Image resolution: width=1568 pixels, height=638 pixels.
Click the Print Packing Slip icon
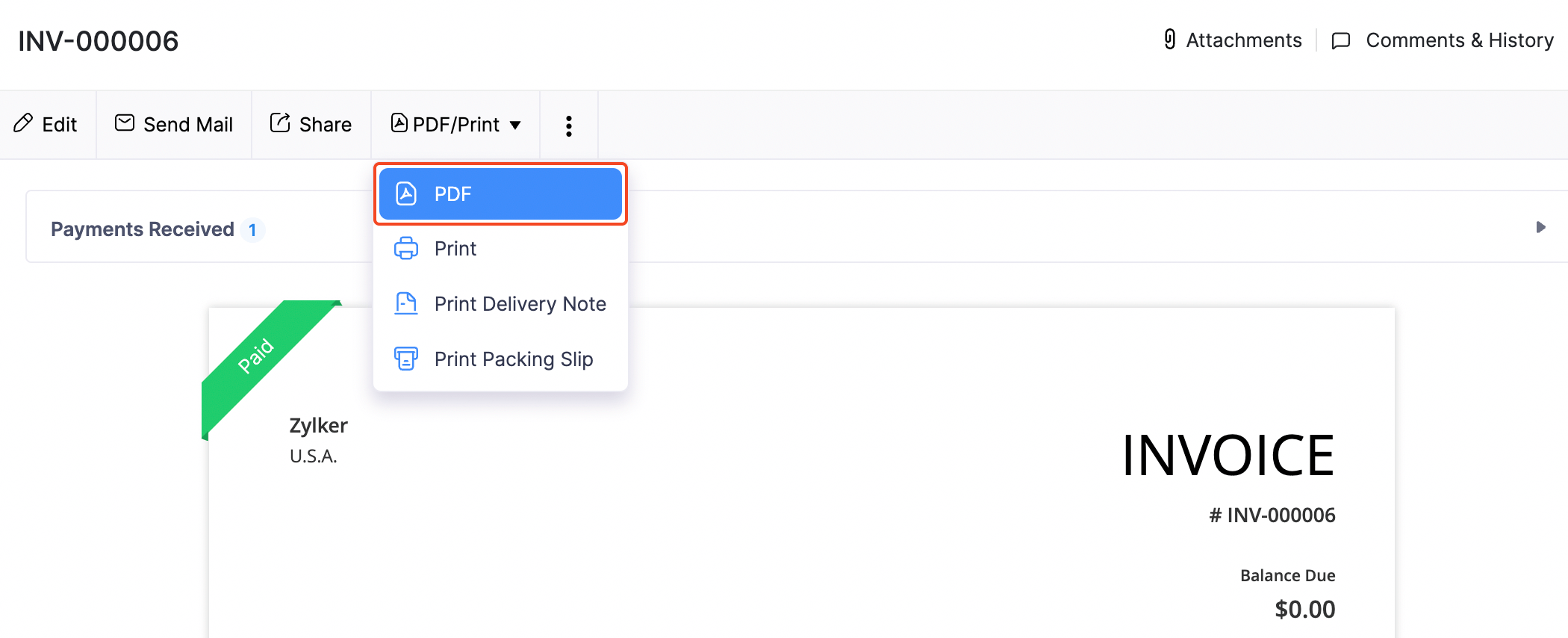[x=405, y=359]
